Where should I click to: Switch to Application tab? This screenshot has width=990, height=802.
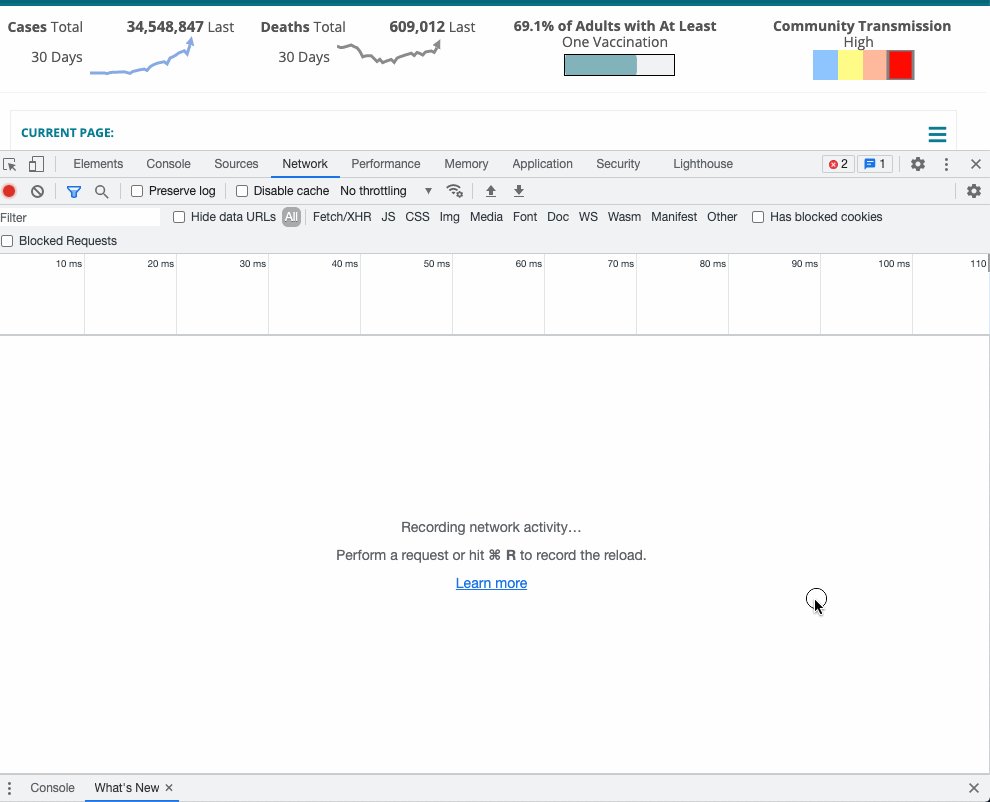tap(542, 164)
